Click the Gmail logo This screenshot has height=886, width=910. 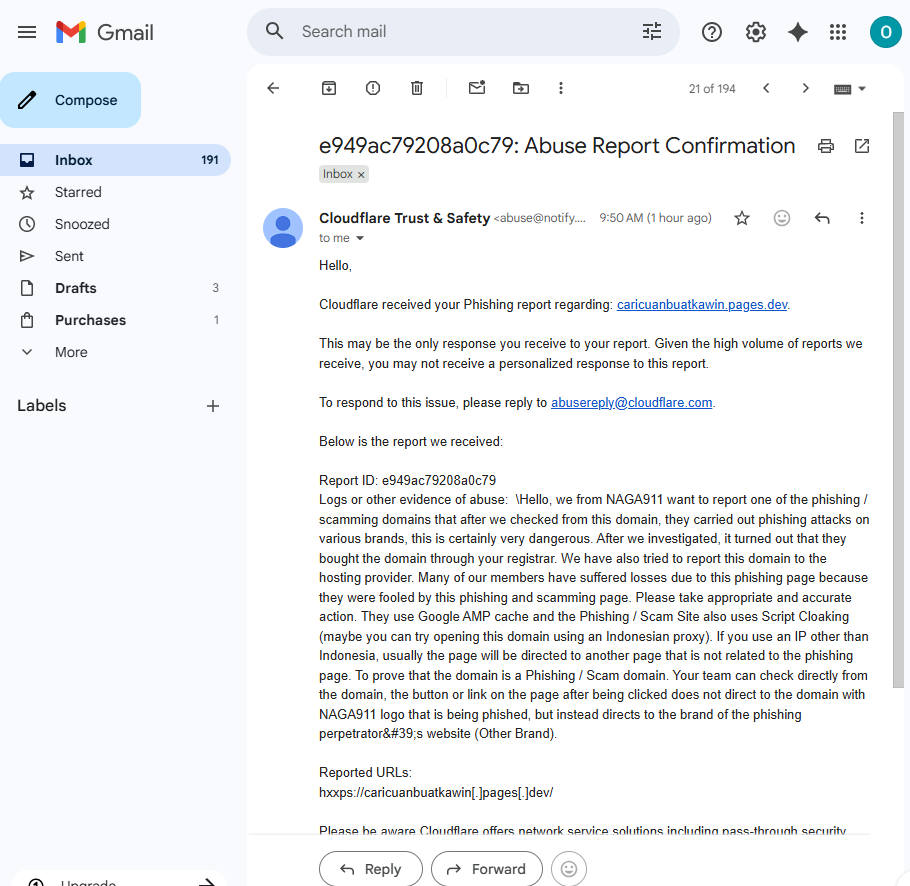click(x=104, y=32)
